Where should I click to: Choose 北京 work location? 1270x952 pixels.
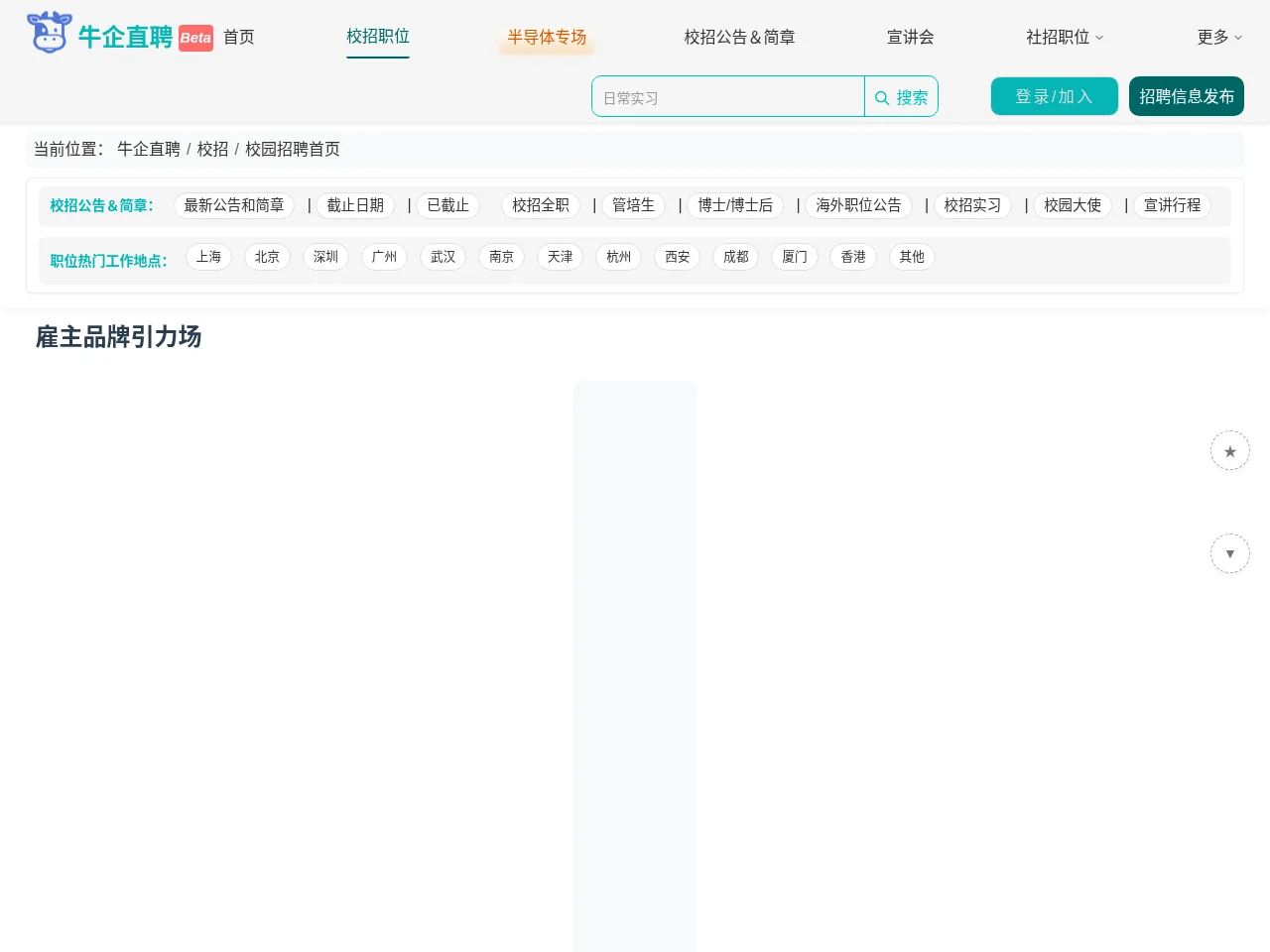267,257
